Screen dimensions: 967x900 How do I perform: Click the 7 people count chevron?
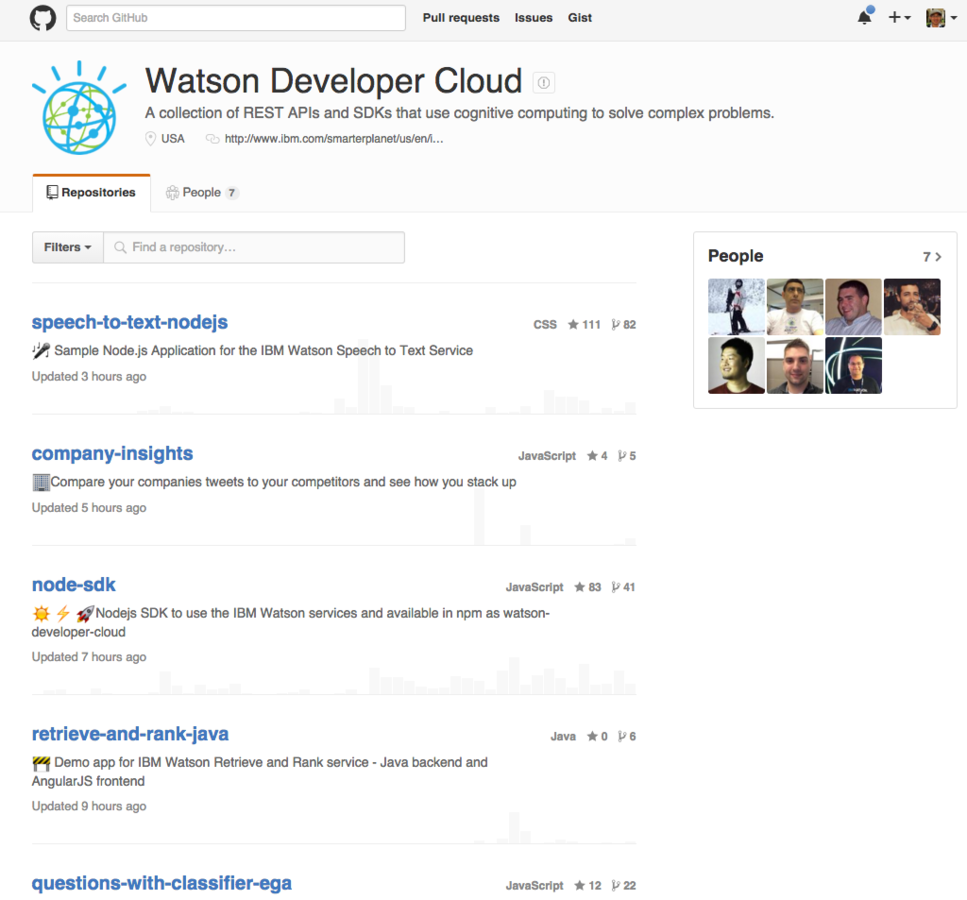pyautogui.click(x=932, y=257)
